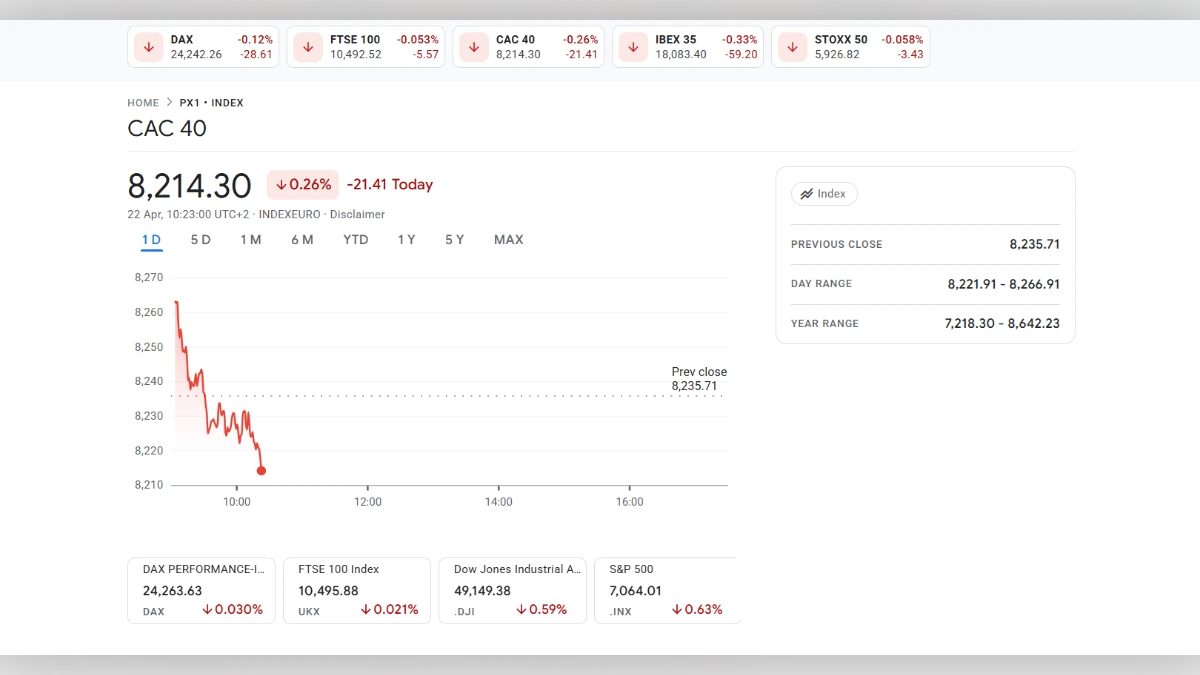Click the down arrow icon beside FTSE 100
Screen dimensions: 1200x675
[307, 46]
